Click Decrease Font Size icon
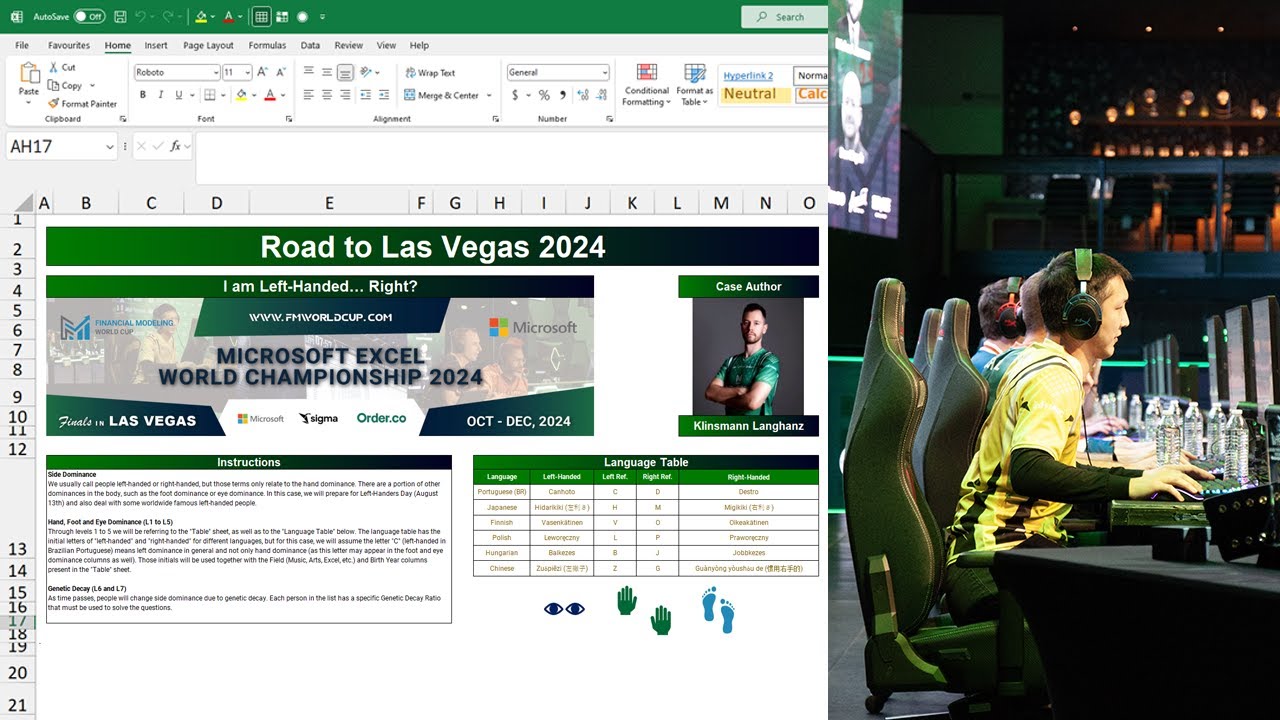 pos(279,72)
